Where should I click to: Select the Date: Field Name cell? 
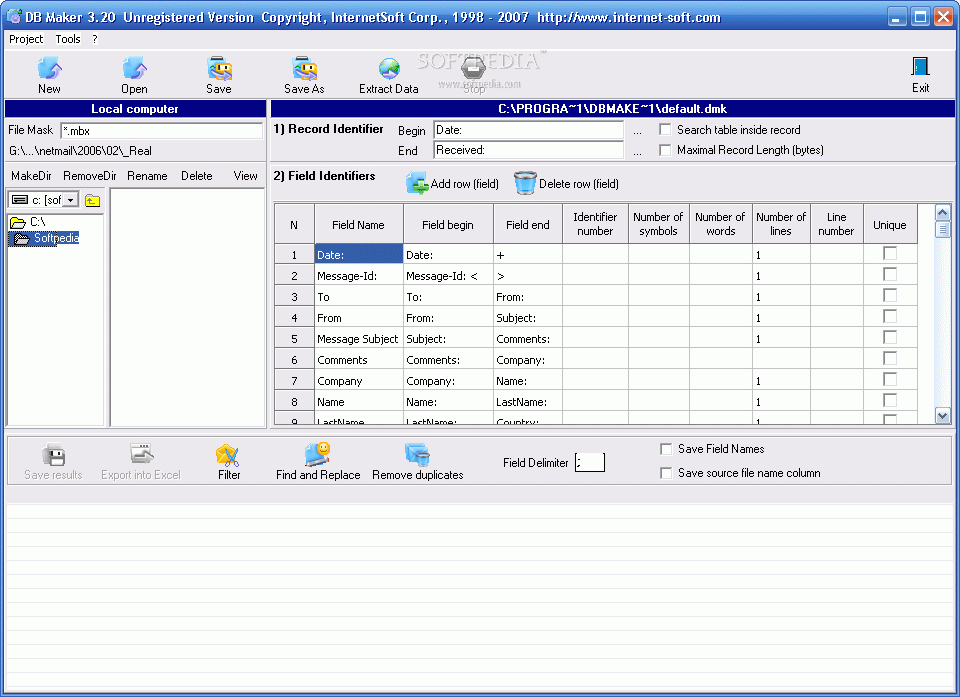point(359,255)
